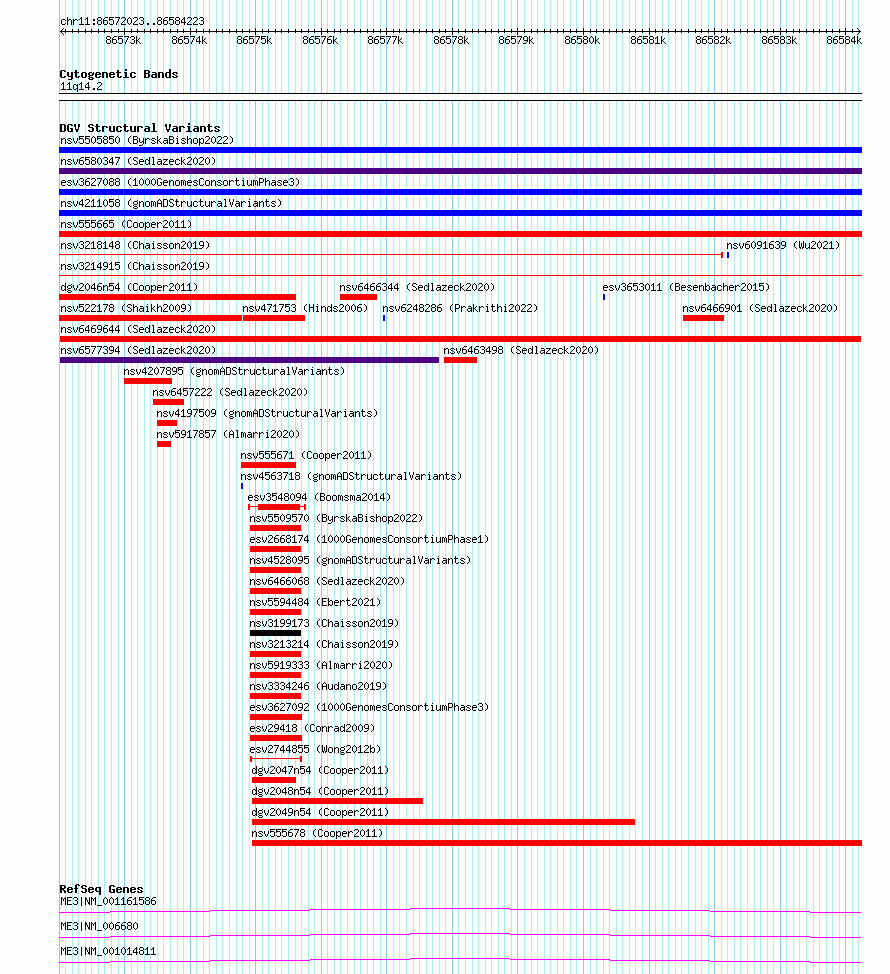Open nsv6248286 (Prakrithi2022) variant

pos(460,309)
